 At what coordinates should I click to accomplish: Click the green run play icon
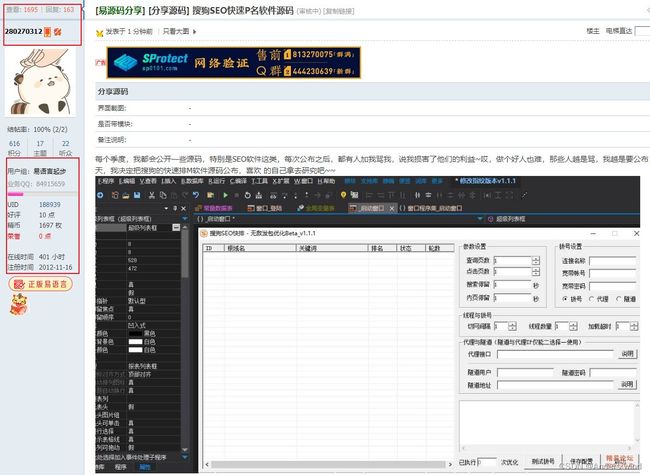(225, 195)
